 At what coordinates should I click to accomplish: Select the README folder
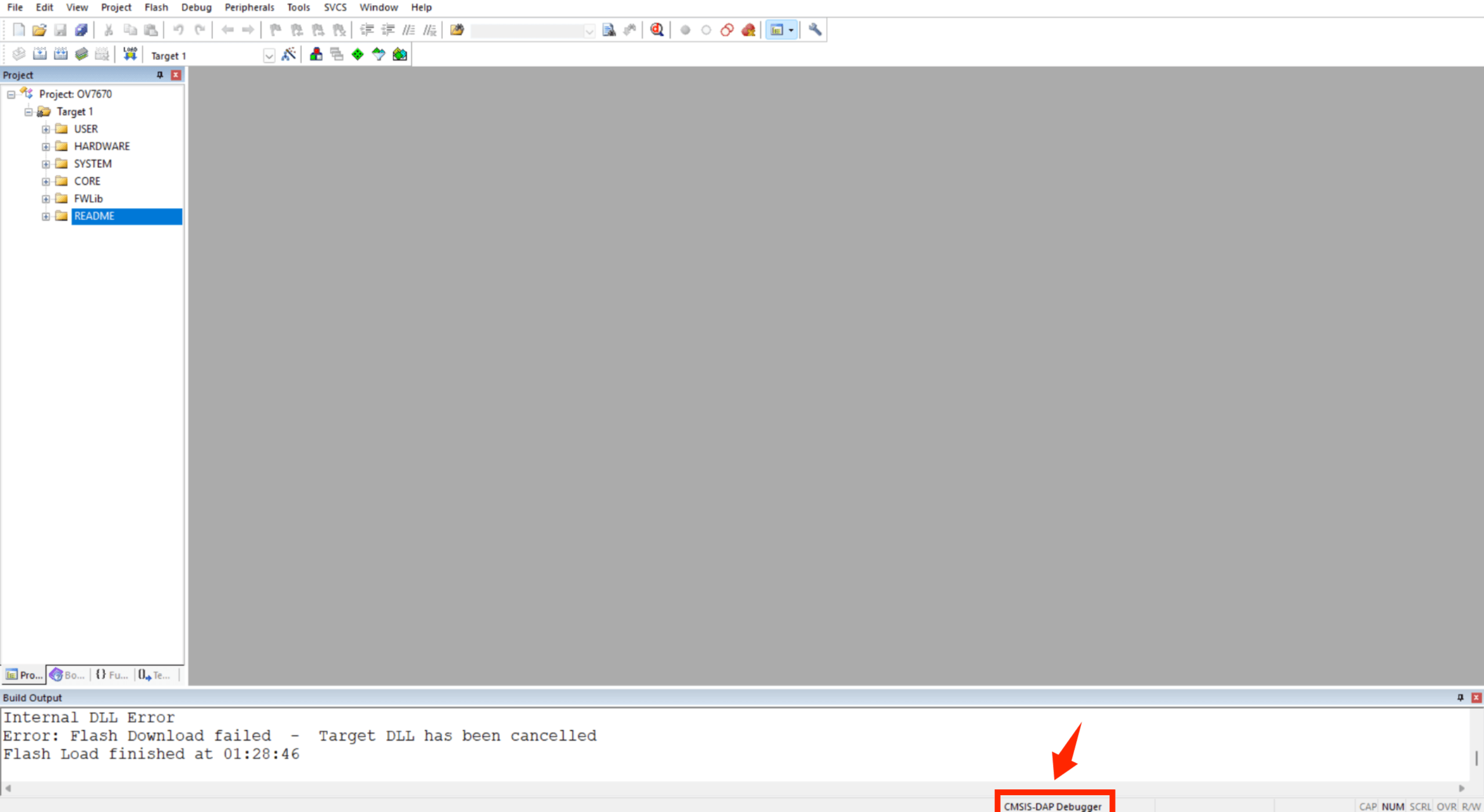click(94, 216)
